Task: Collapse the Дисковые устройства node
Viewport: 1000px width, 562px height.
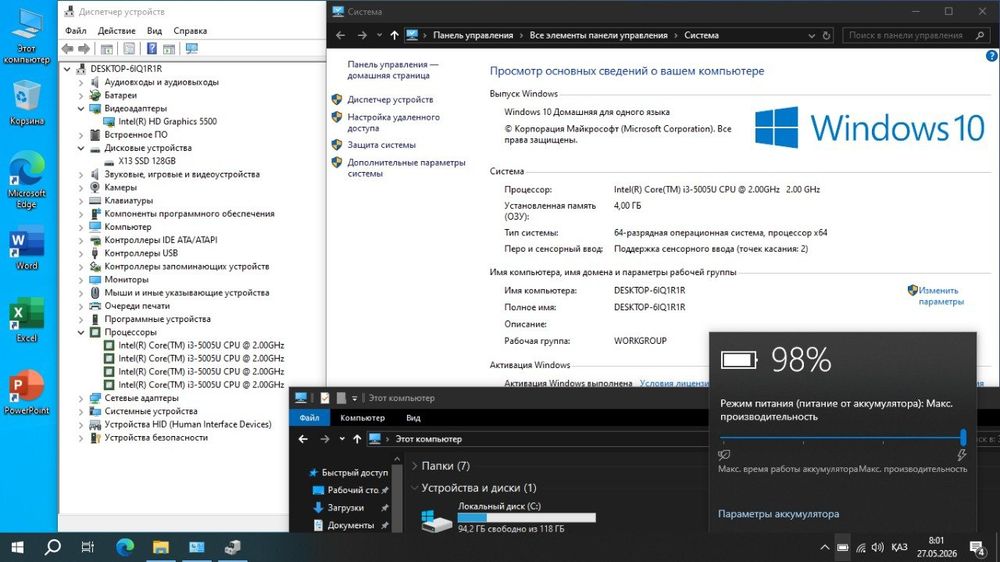Action: [81, 148]
